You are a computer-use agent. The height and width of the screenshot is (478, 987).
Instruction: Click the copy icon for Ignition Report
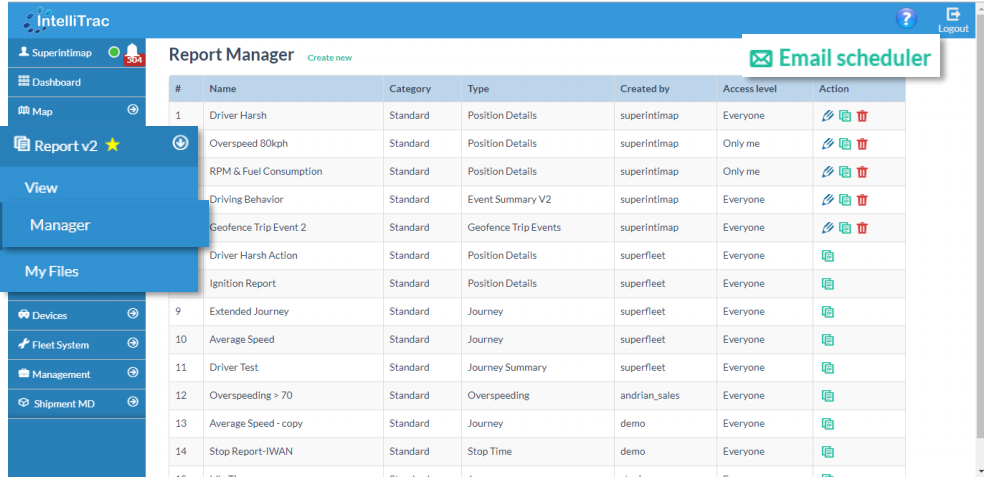(x=827, y=284)
